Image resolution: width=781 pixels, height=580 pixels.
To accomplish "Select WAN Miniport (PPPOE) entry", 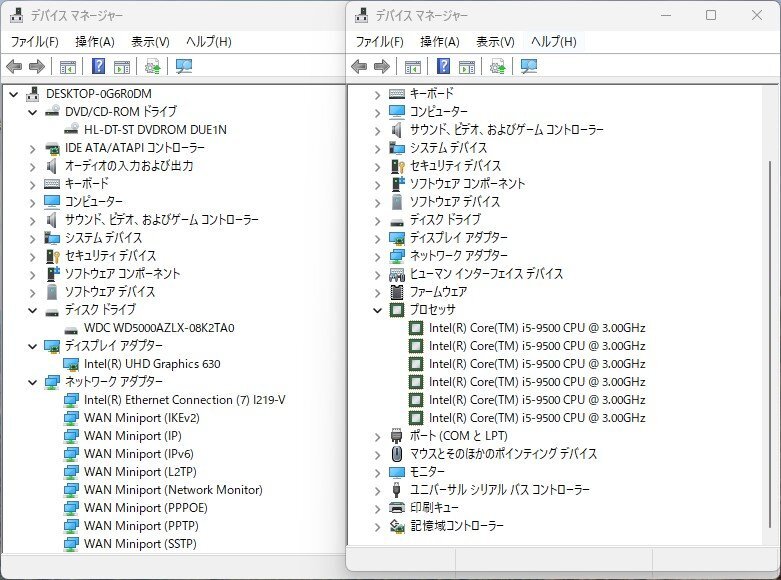I will [145, 507].
